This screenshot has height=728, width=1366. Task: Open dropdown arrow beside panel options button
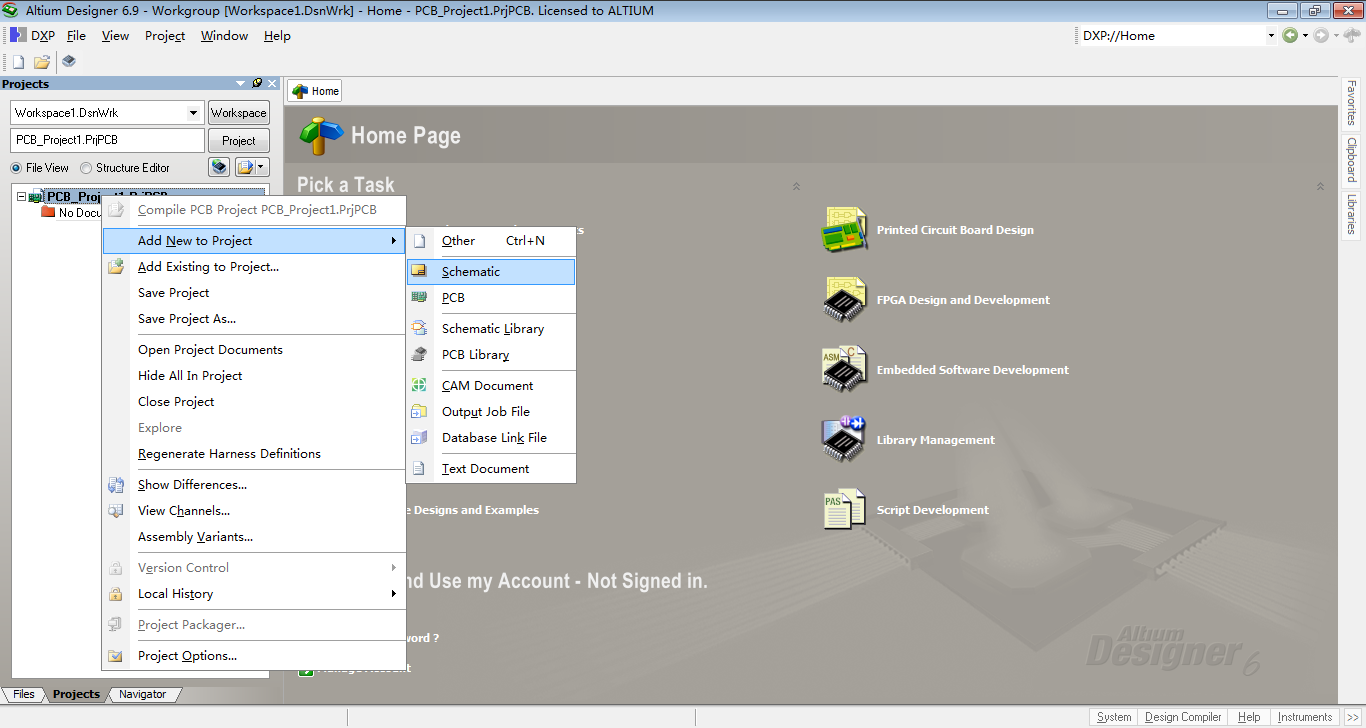coord(262,167)
